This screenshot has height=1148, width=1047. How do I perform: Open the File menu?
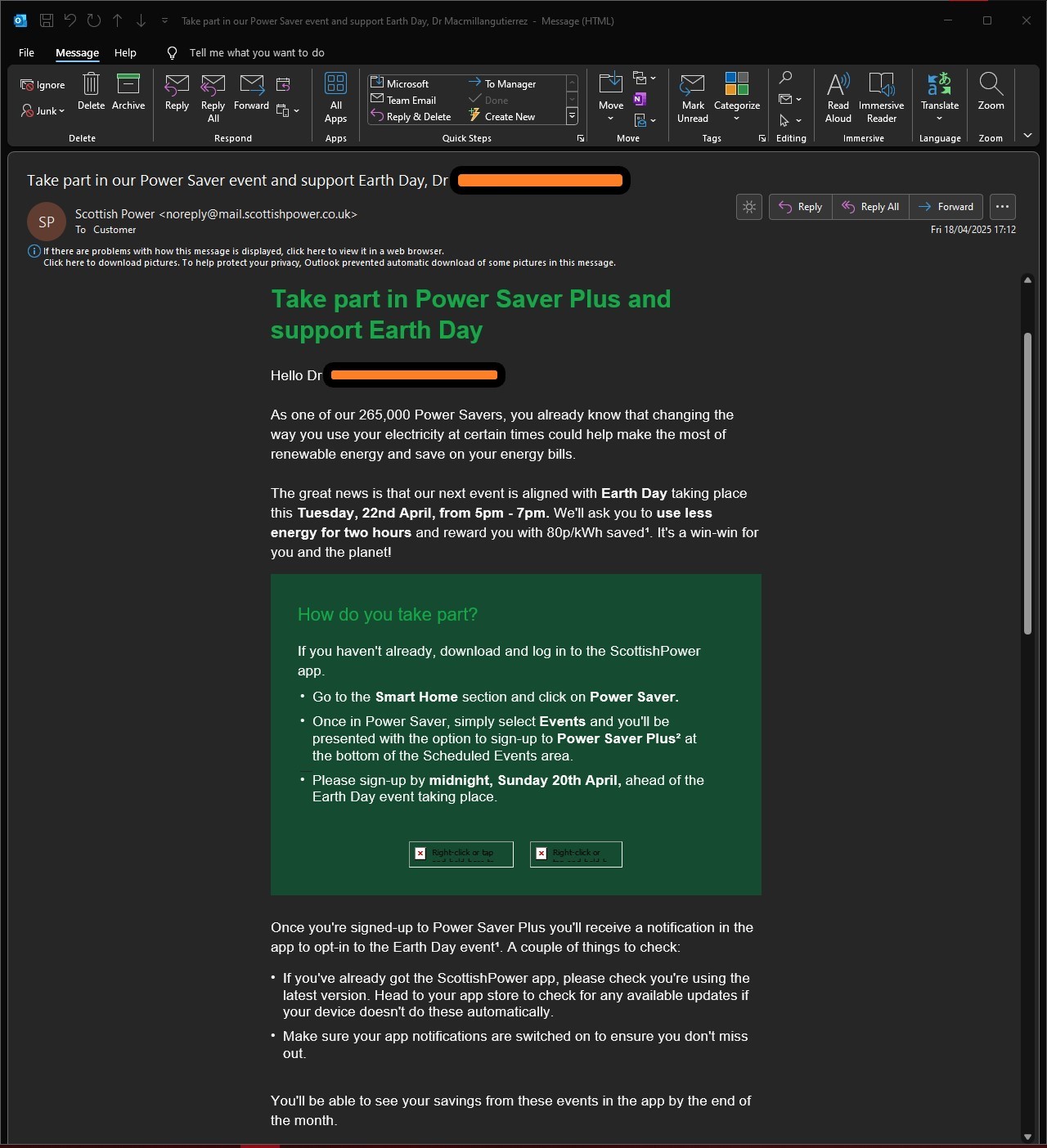[26, 52]
